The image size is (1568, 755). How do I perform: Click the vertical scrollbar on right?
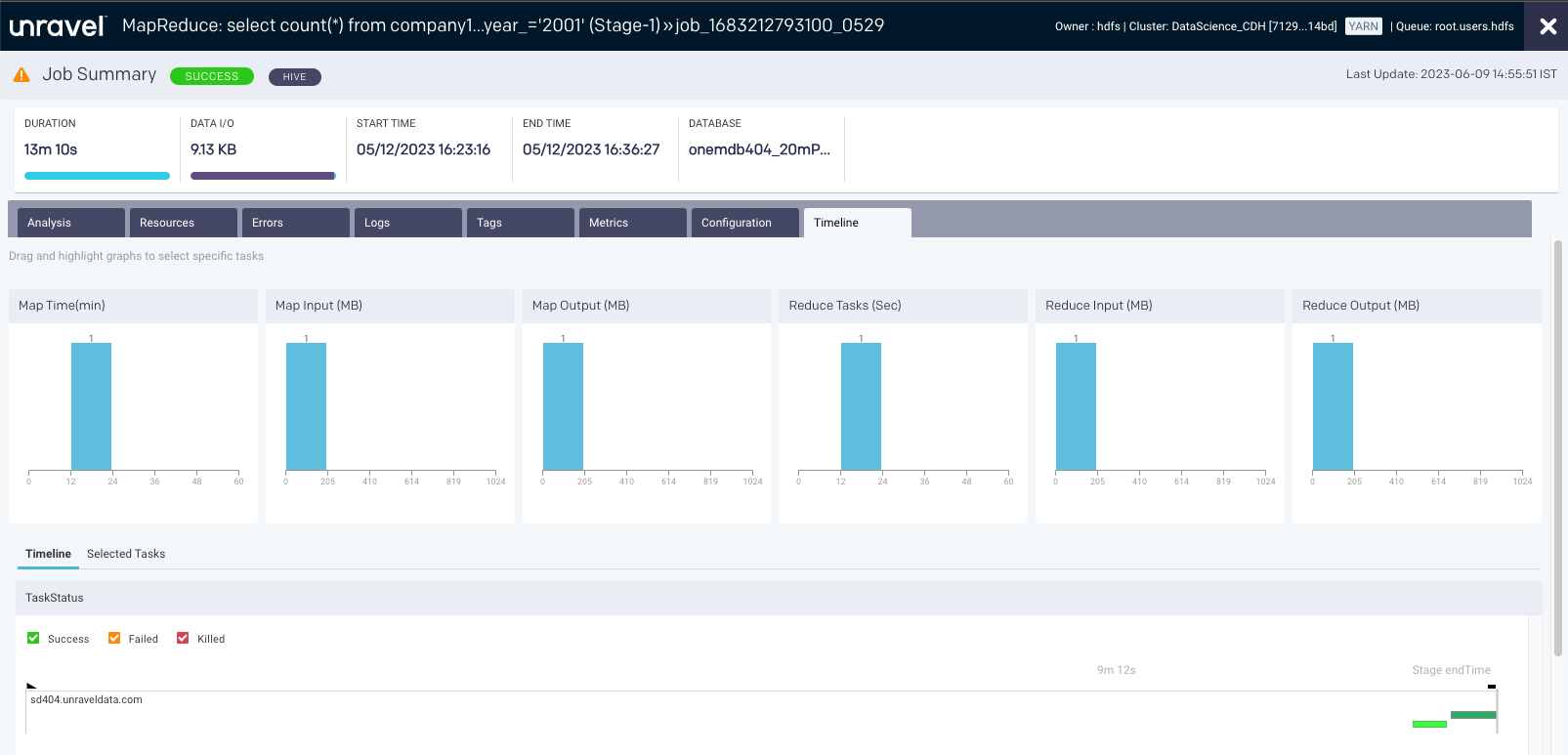click(x=1558, y=447)
